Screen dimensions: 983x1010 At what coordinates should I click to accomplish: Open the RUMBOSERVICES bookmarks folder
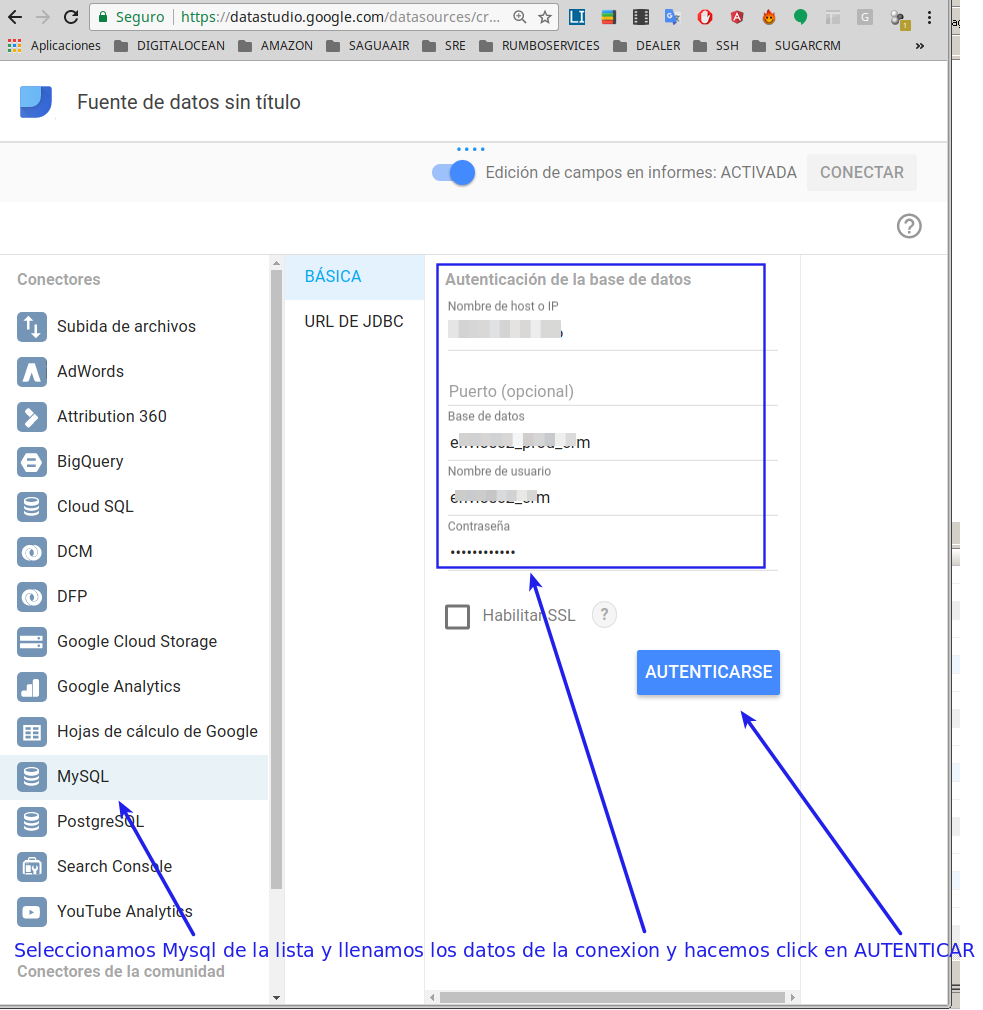[539, 46]
